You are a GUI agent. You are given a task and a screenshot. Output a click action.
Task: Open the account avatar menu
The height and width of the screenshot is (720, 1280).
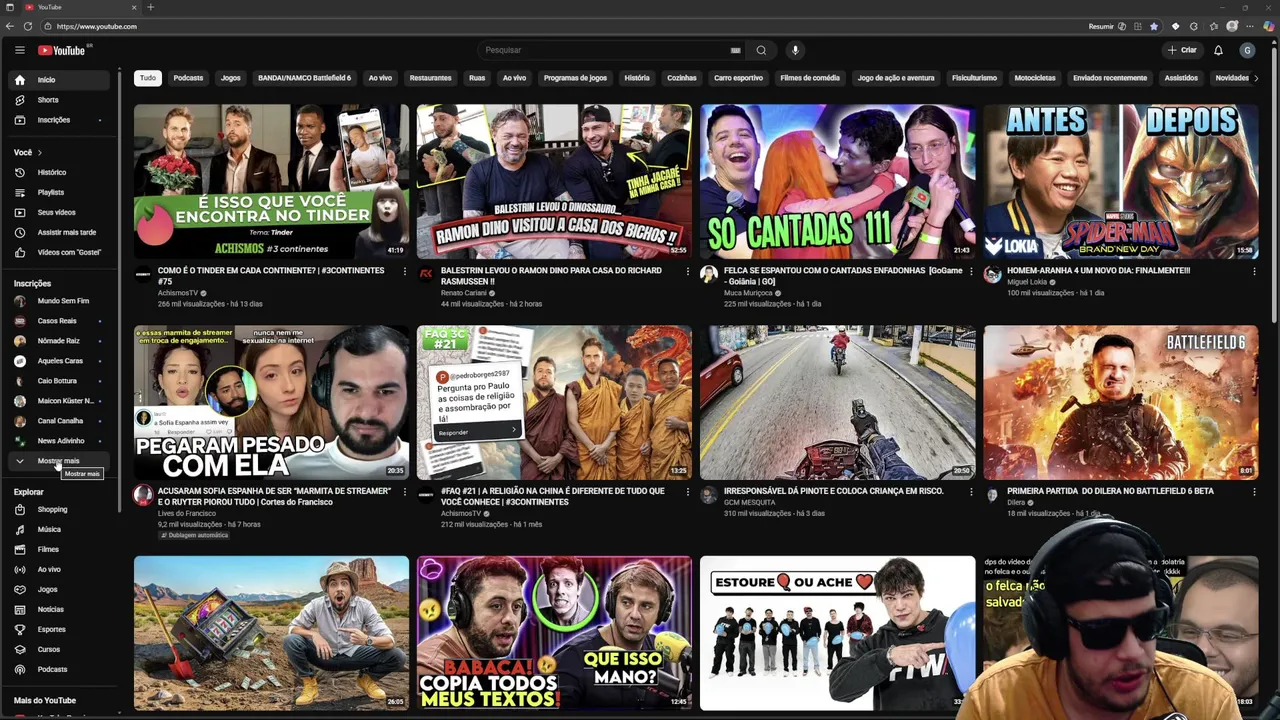[1246, 50]
